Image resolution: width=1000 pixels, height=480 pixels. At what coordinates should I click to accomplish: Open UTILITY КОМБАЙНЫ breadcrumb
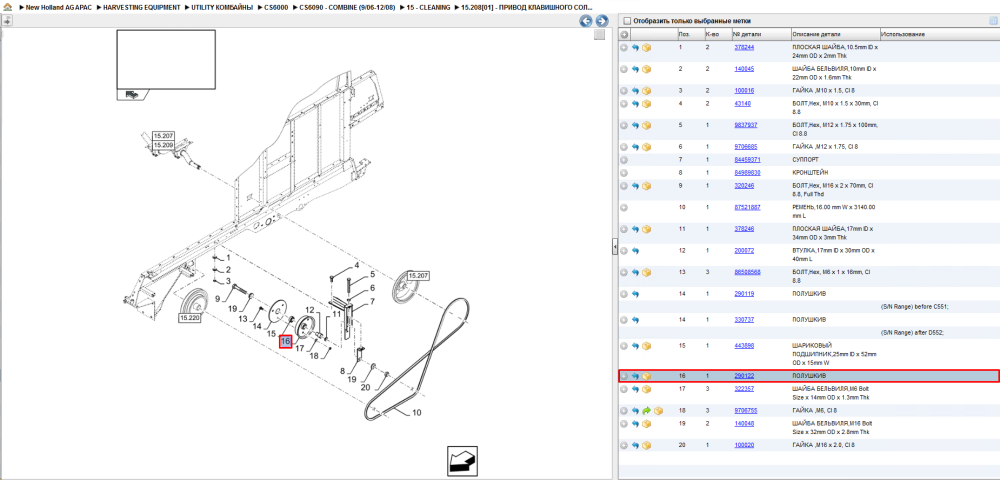coord(223,7)
